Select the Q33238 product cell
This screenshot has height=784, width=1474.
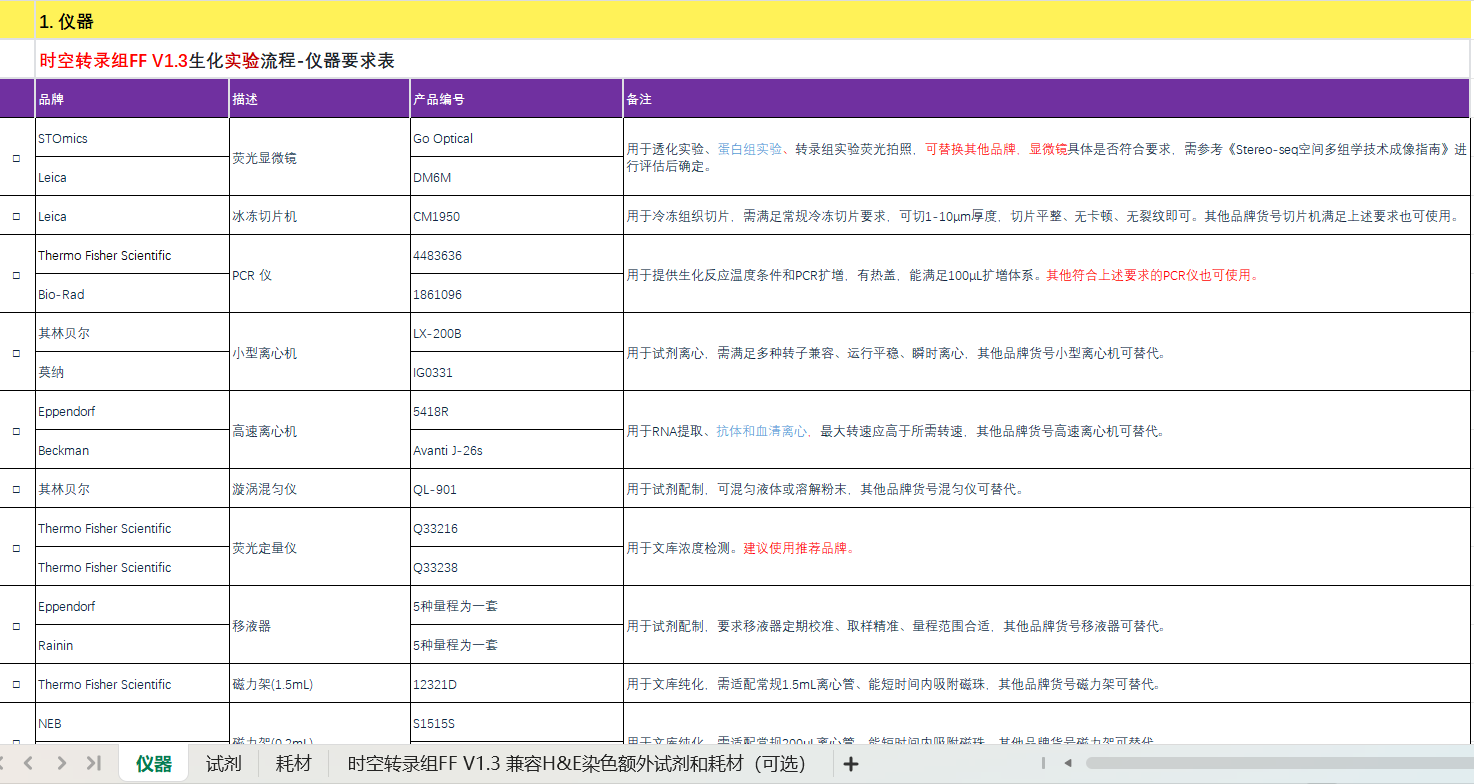(516, 567)
